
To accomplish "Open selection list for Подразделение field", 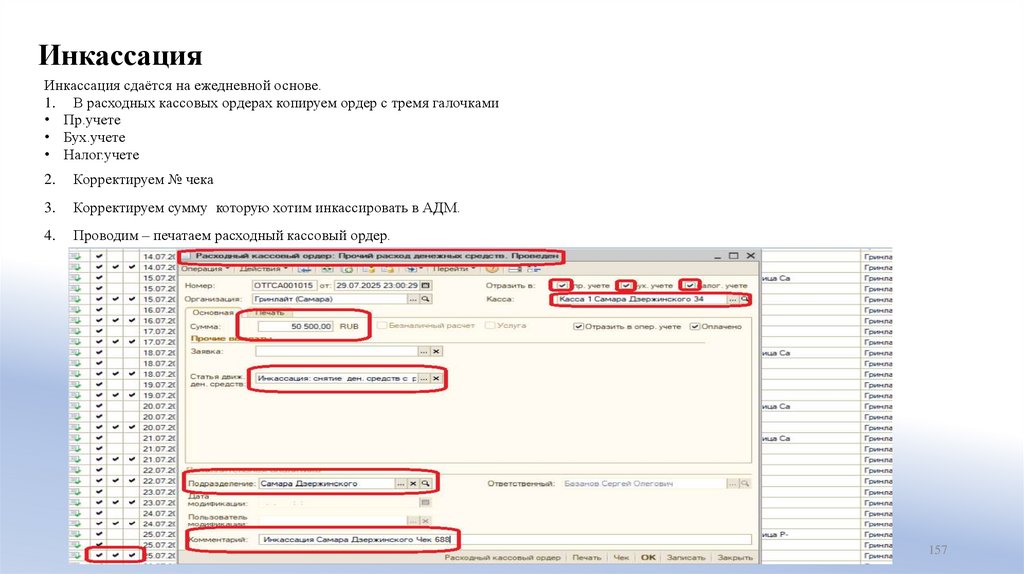I will (x=400, y=484).
